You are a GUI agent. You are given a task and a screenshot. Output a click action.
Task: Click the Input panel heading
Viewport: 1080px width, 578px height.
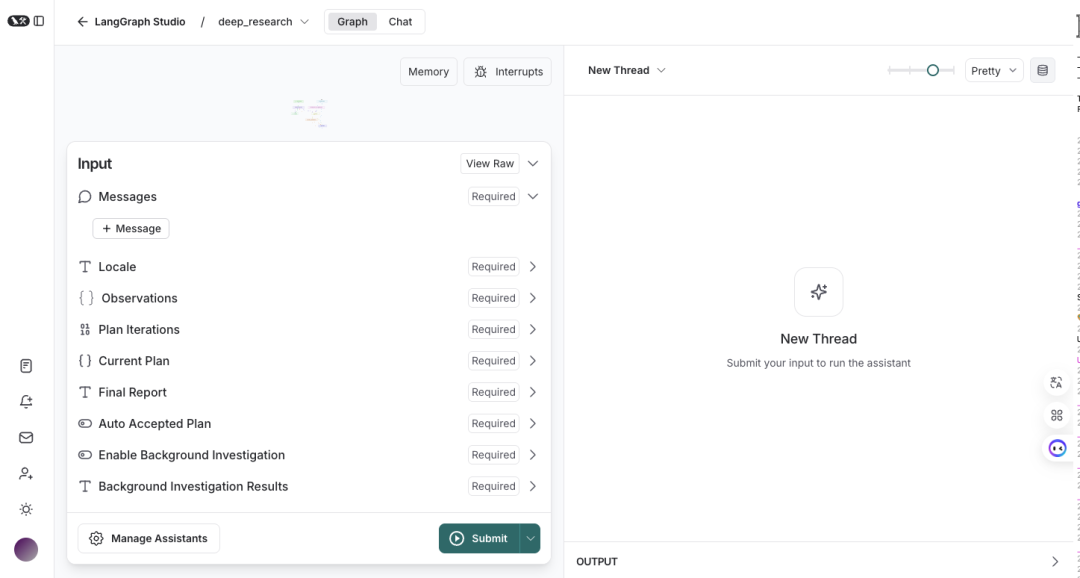point(94,164)
